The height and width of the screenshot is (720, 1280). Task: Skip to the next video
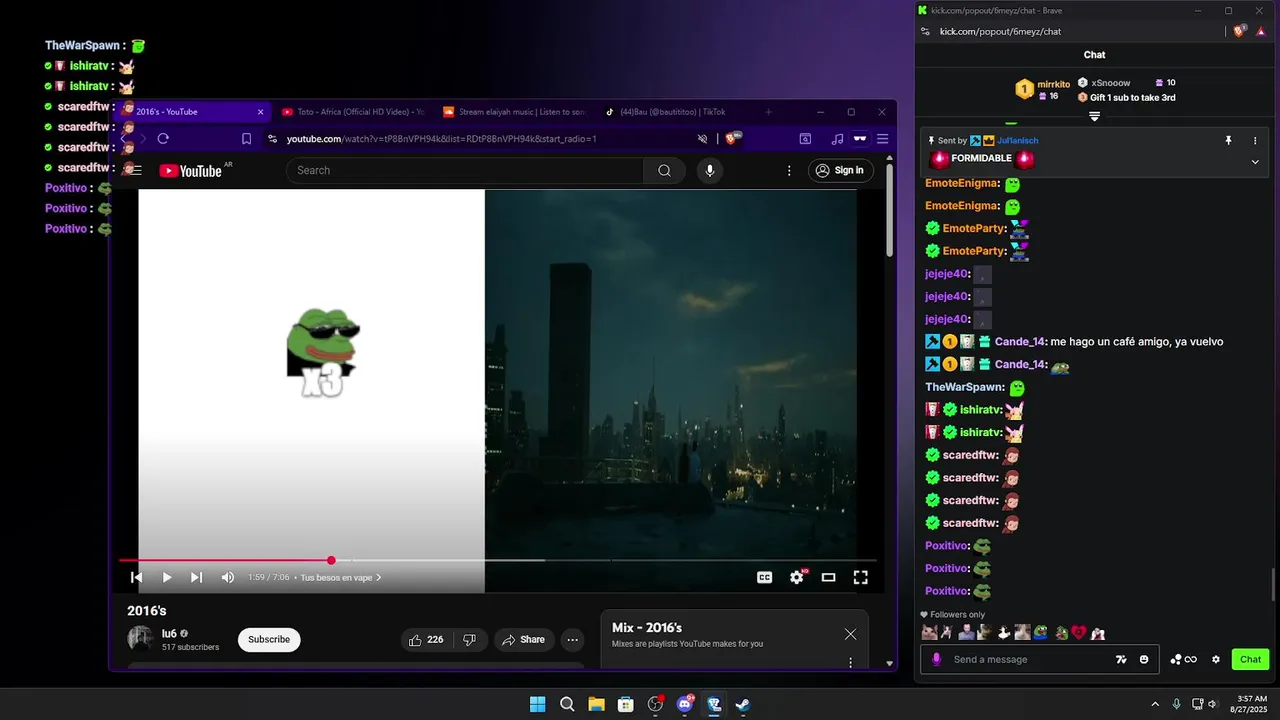coord(196,577)
